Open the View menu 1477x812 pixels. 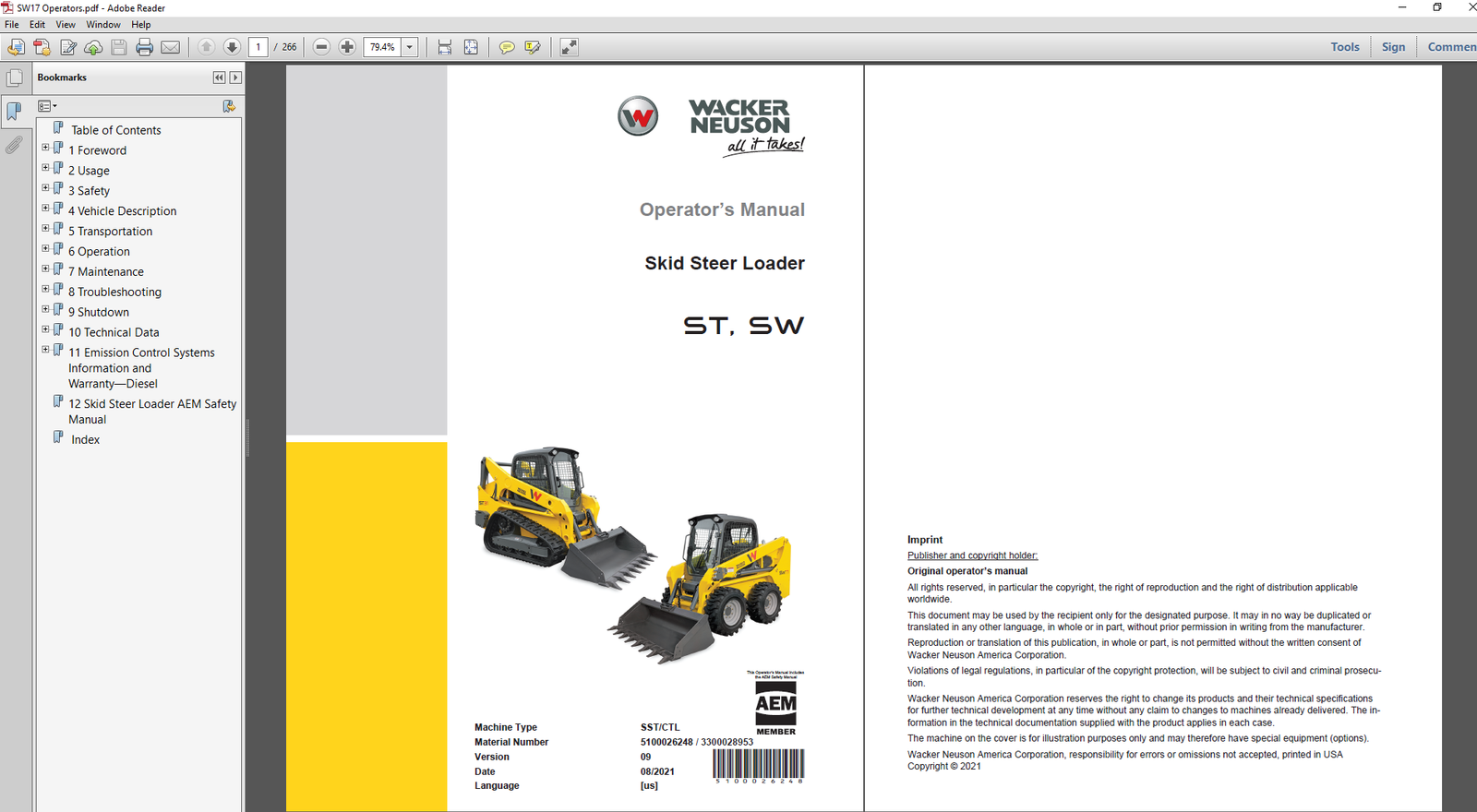66,25
